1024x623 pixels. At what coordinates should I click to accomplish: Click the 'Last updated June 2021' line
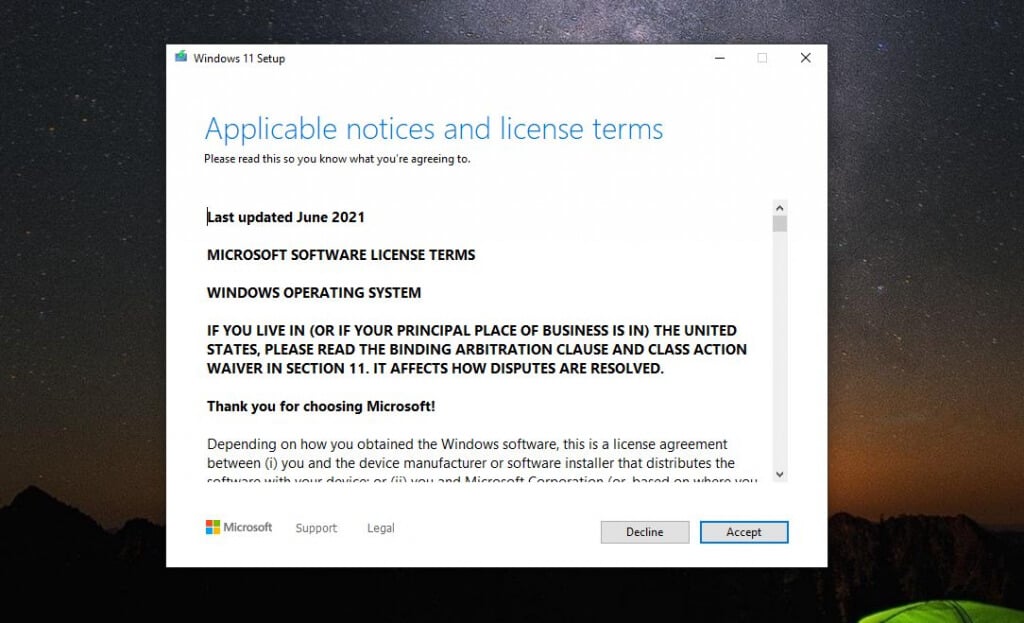click(x=286, y=217)
